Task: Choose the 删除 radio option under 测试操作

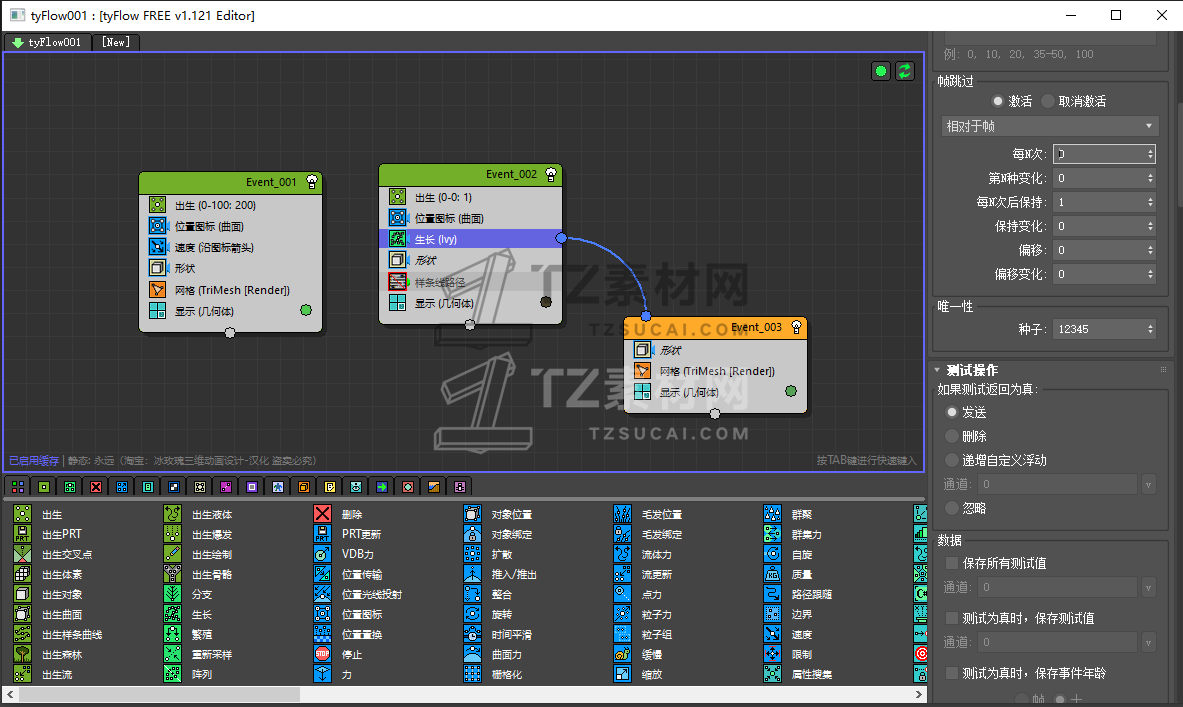Action: [952, 436]
